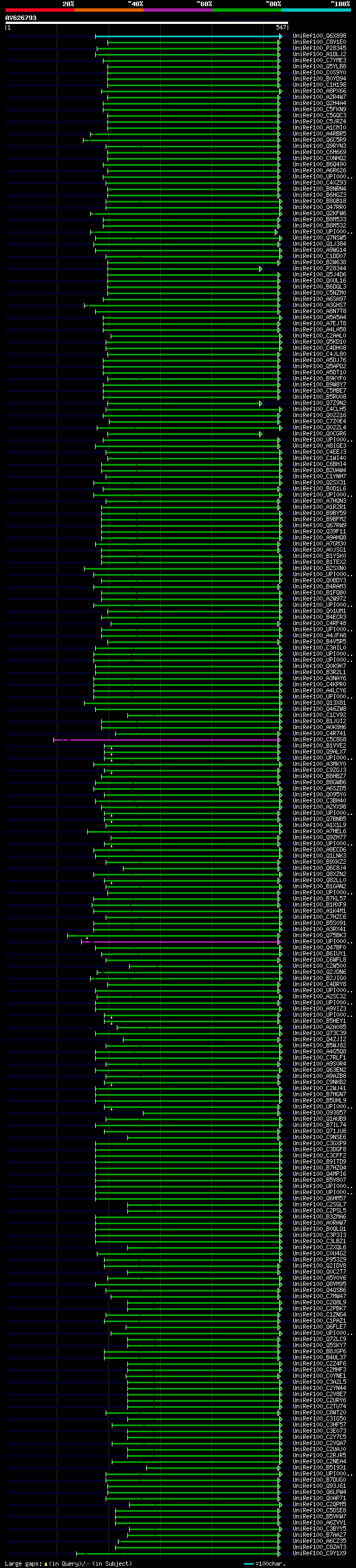Select hit label UniRef100_A3MKY0

(319, 764)
